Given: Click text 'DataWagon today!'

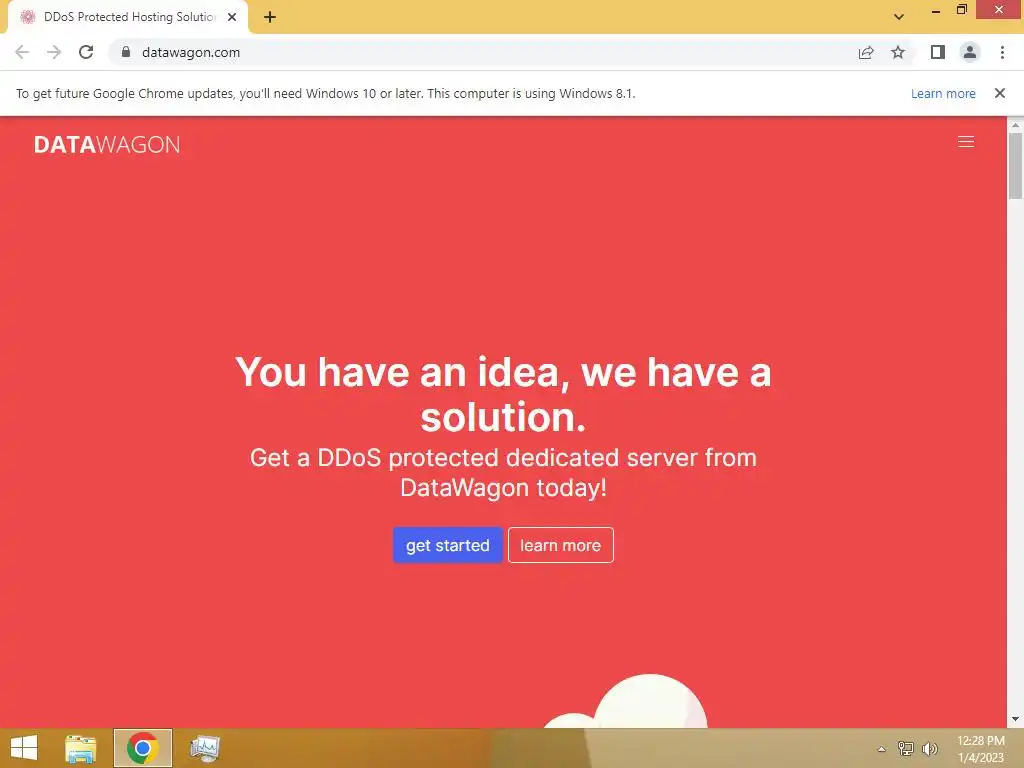Looking at the screenshot, I should [503, 488].
